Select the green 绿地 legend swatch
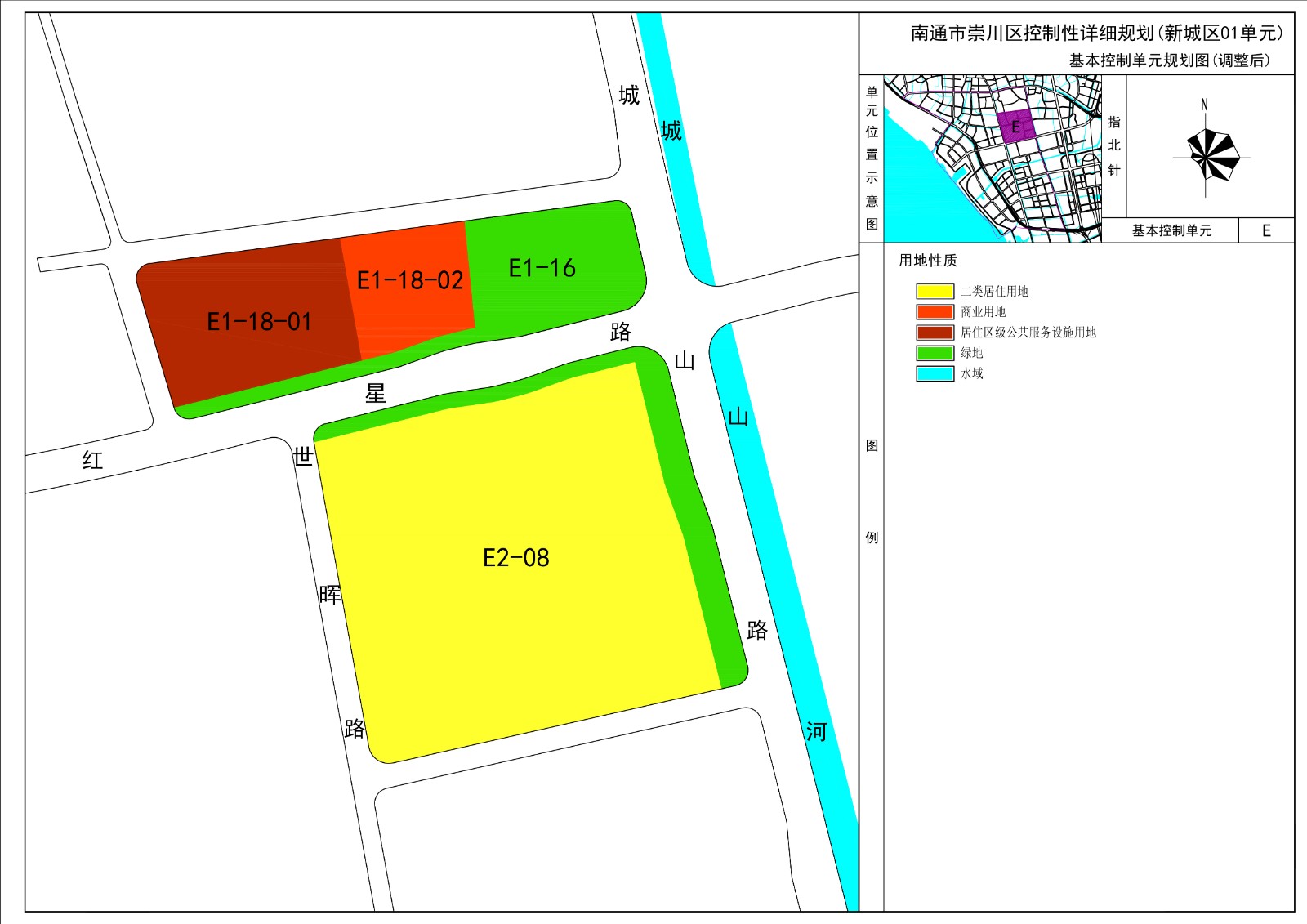 [935, 353]
